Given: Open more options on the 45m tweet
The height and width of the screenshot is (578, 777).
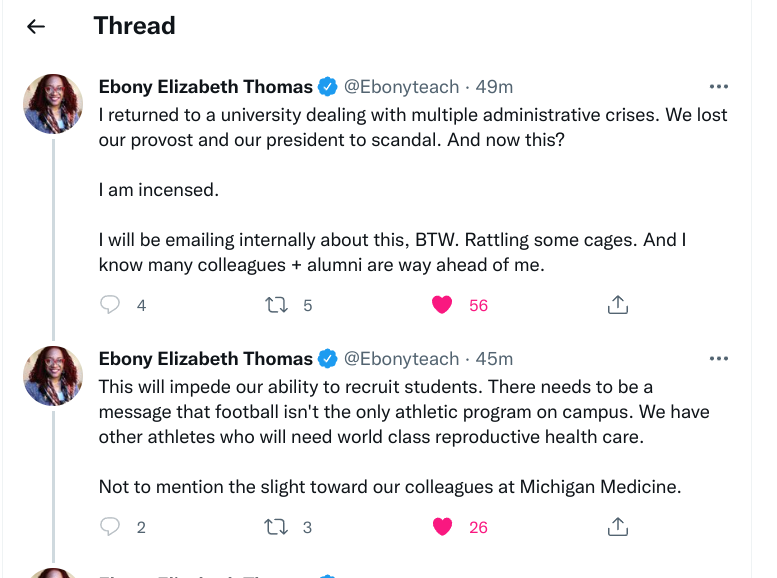Looking at the screenshot, I should click(718, 359).
